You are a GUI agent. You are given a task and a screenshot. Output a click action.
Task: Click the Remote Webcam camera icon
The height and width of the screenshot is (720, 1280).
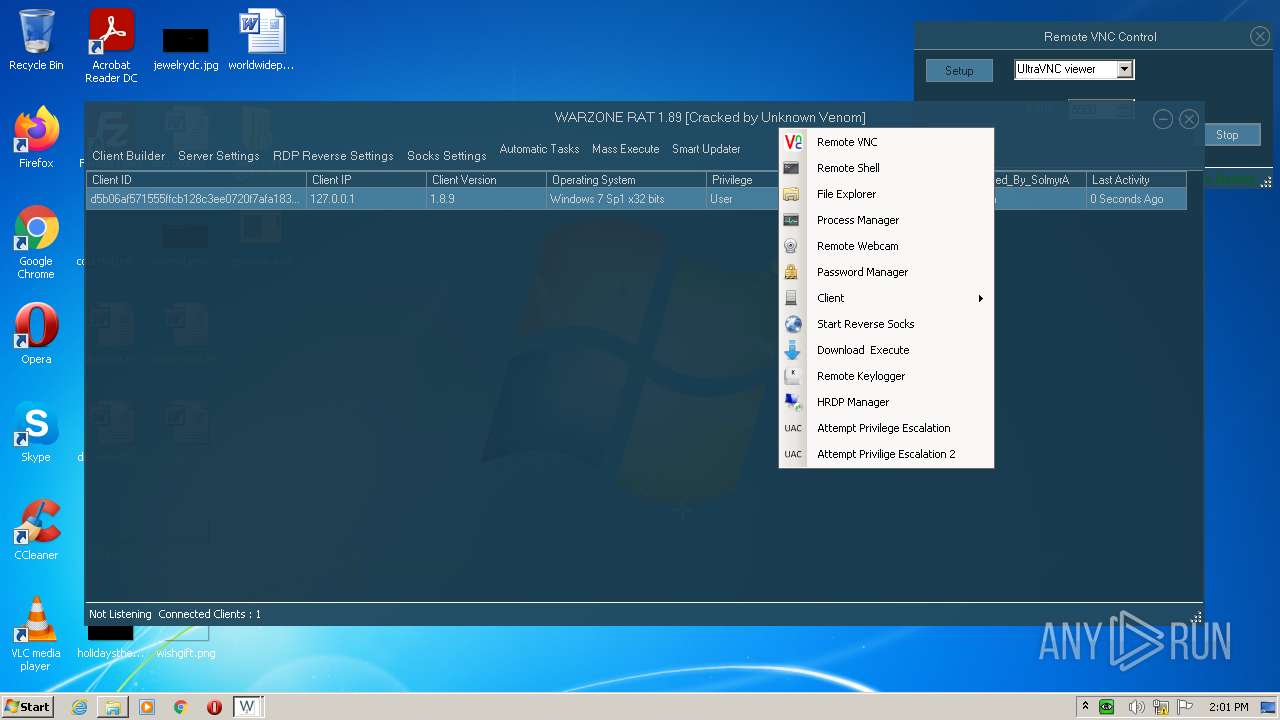pyautogui.click(x=791, y=246)
